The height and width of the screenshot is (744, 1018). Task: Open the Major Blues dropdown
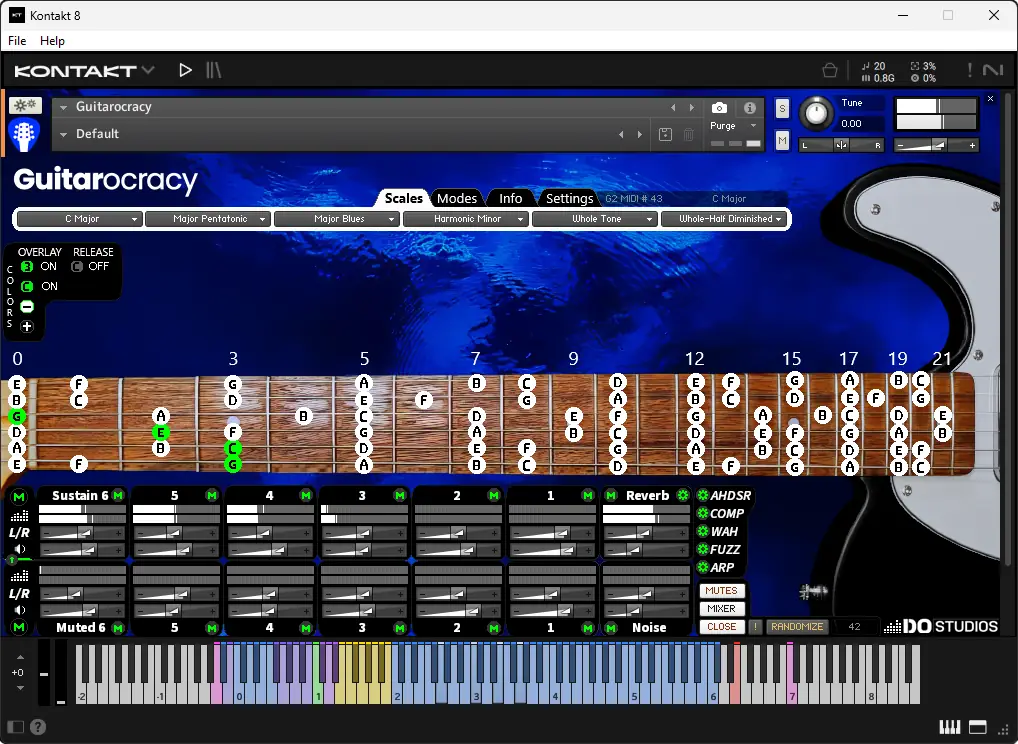click(x=336, y=219)
